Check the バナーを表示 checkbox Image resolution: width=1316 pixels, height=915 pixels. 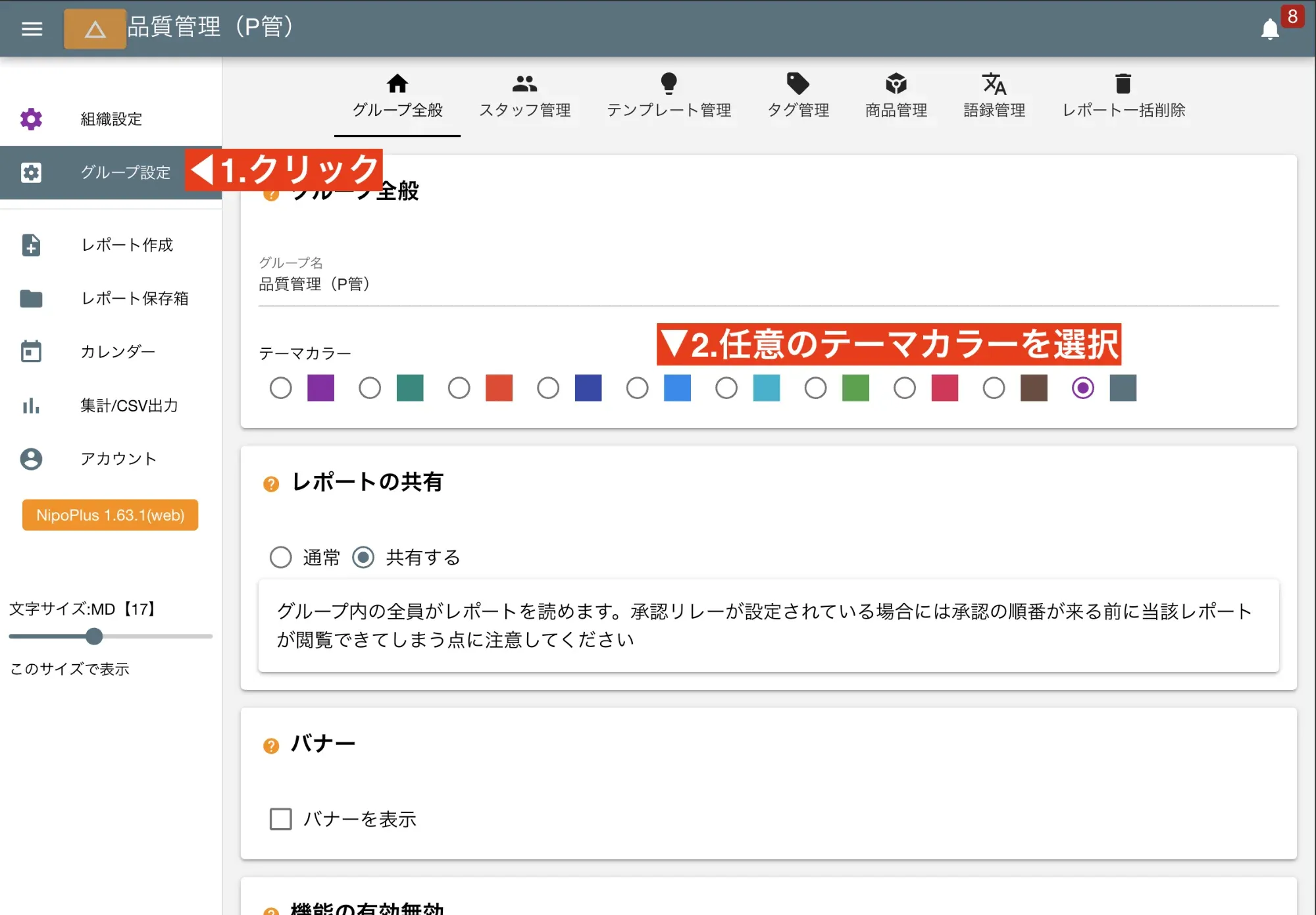pos(280,819)
